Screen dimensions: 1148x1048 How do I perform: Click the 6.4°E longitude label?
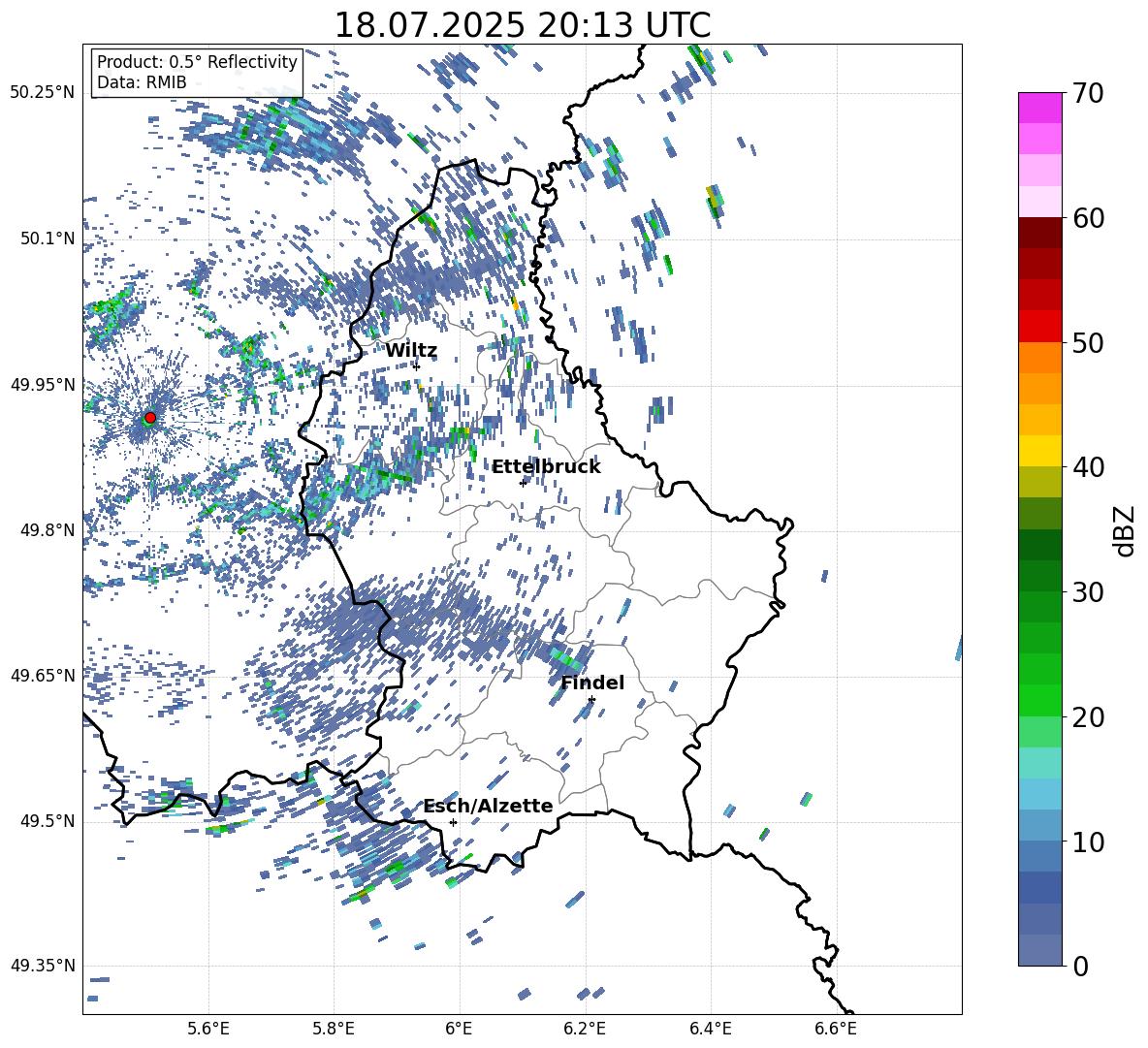tap(710, 1029)
